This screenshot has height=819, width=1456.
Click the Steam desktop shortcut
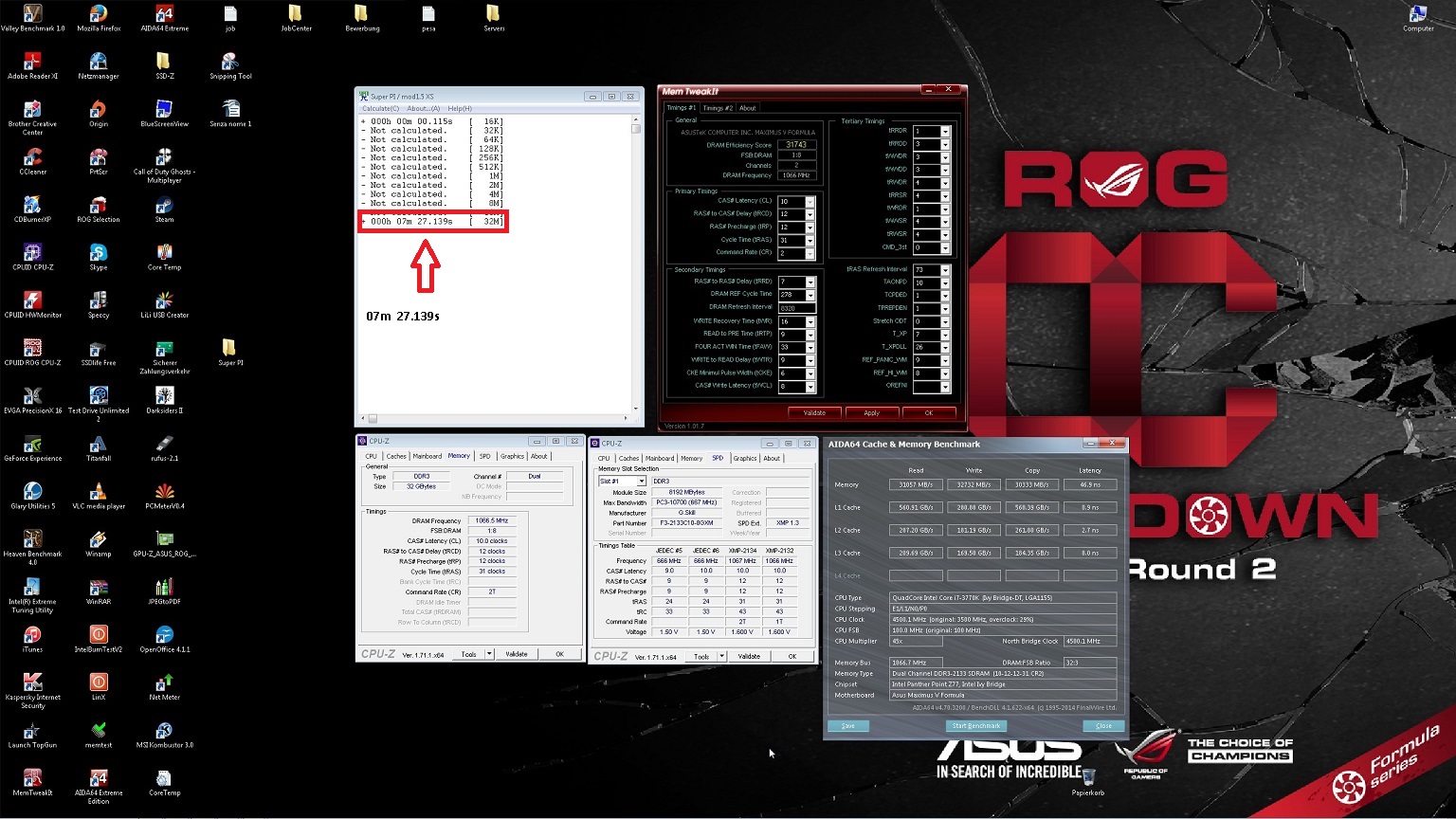tap(164, 209)
